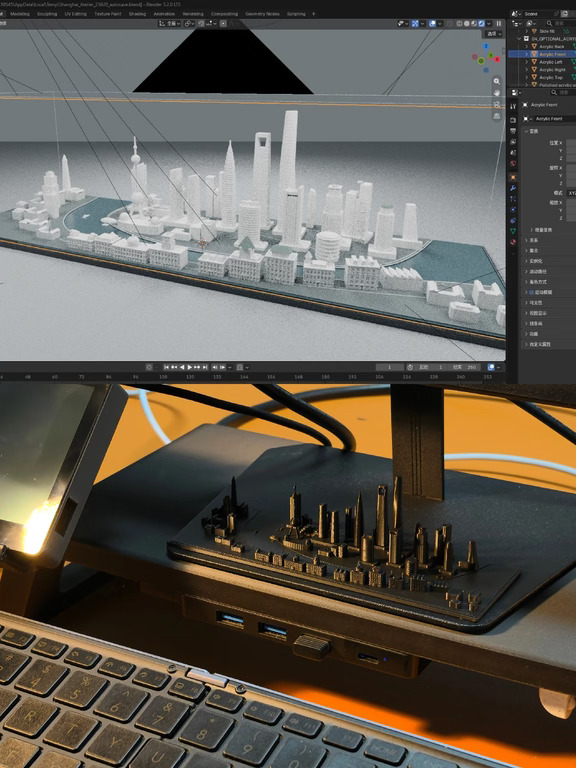Toggle snapping magnet in viewport header
The image size is (576, 768).
coord(200,24)
